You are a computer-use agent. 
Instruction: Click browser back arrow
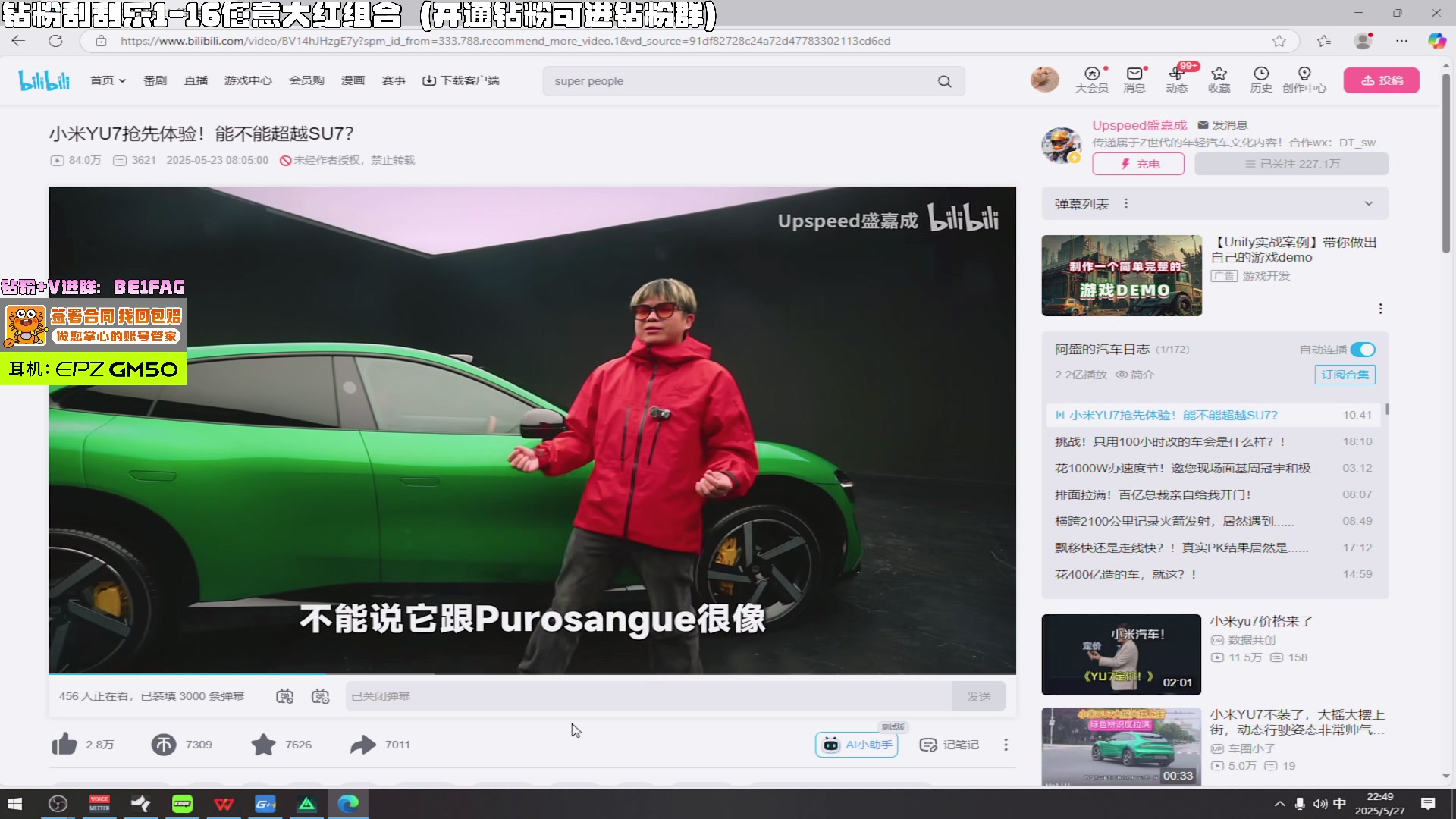click(x=19, y=41)
